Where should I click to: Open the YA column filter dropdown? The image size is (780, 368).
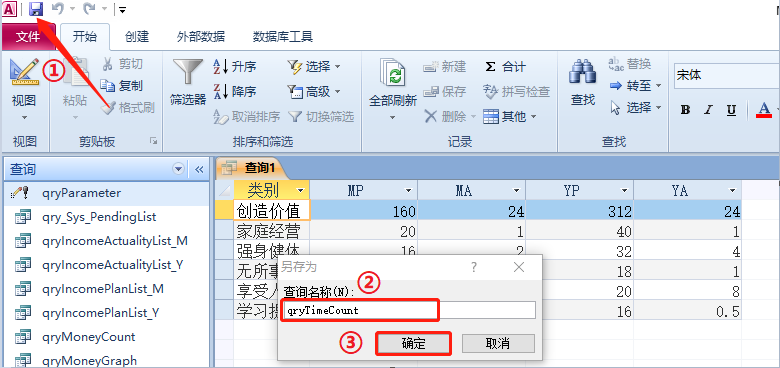pos(732,190)
